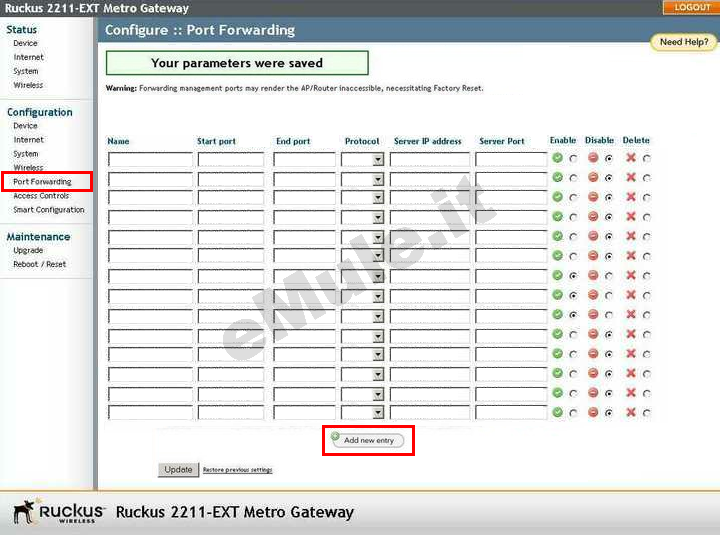Select the Disable radio button in the seventh row
Image resolution: width=720 pixels, height=535 pixels.
point(609,276)
